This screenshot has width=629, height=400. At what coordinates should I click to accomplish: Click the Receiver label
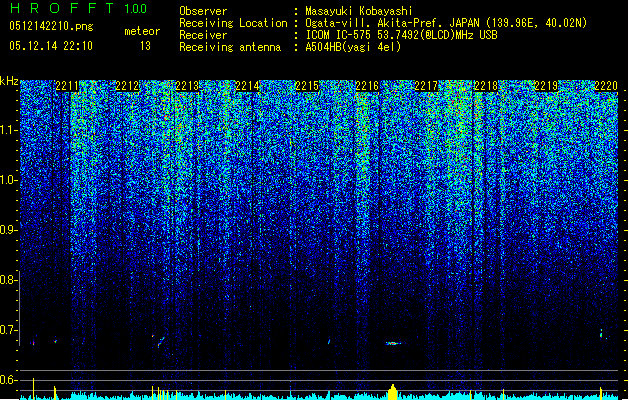tap(203, 35)
